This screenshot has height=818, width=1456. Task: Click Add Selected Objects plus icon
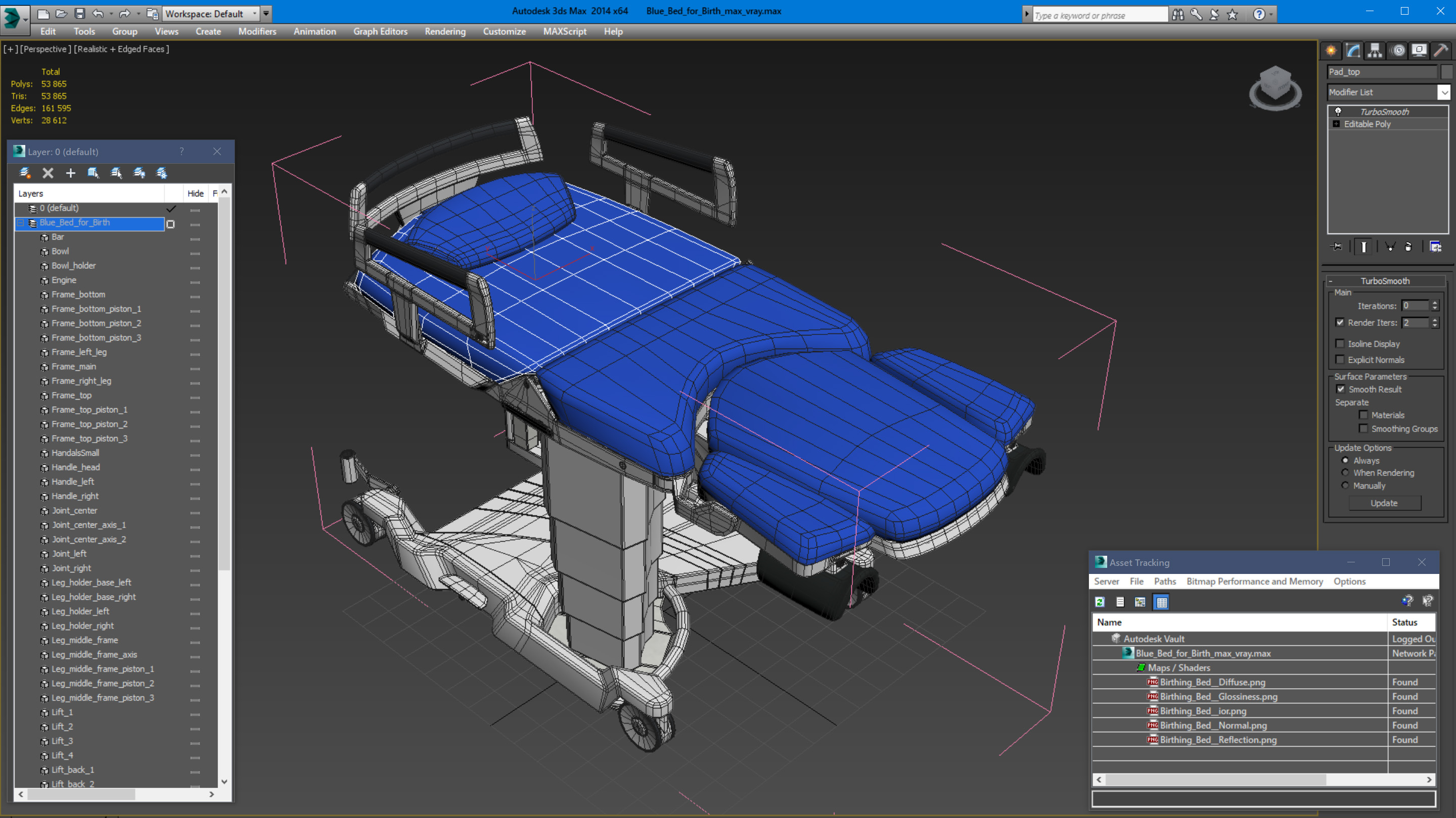(71, 173)
